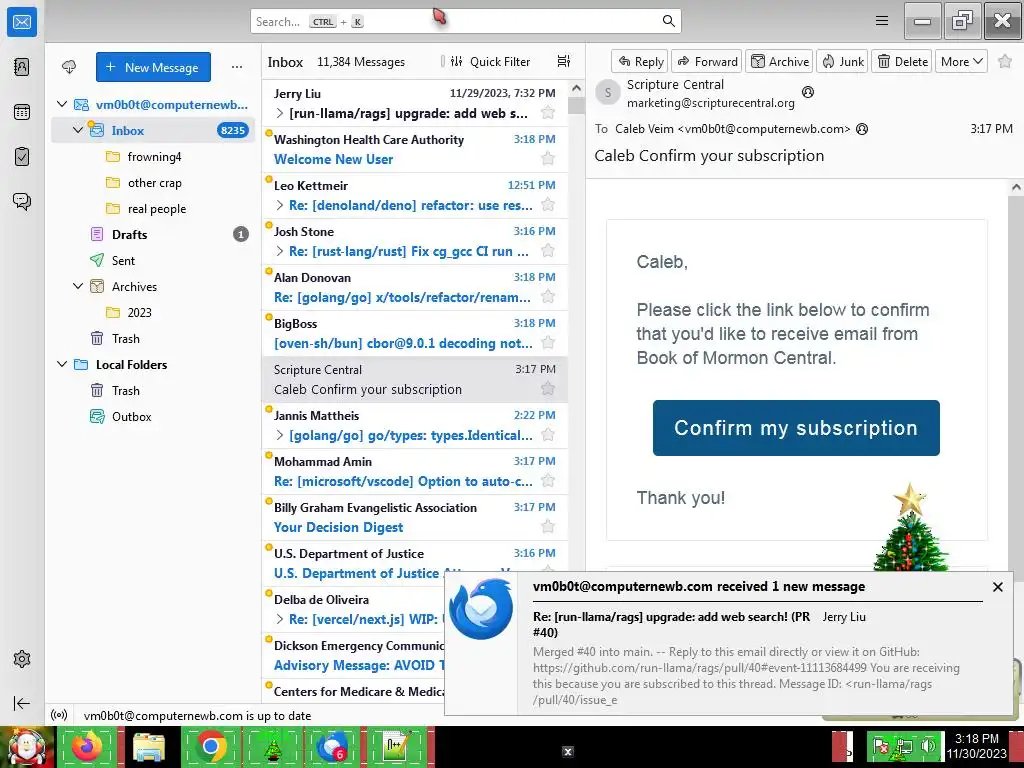Star the Josh Stone message
This screenshot has height=768, width=1024.
tap(548, 250)
